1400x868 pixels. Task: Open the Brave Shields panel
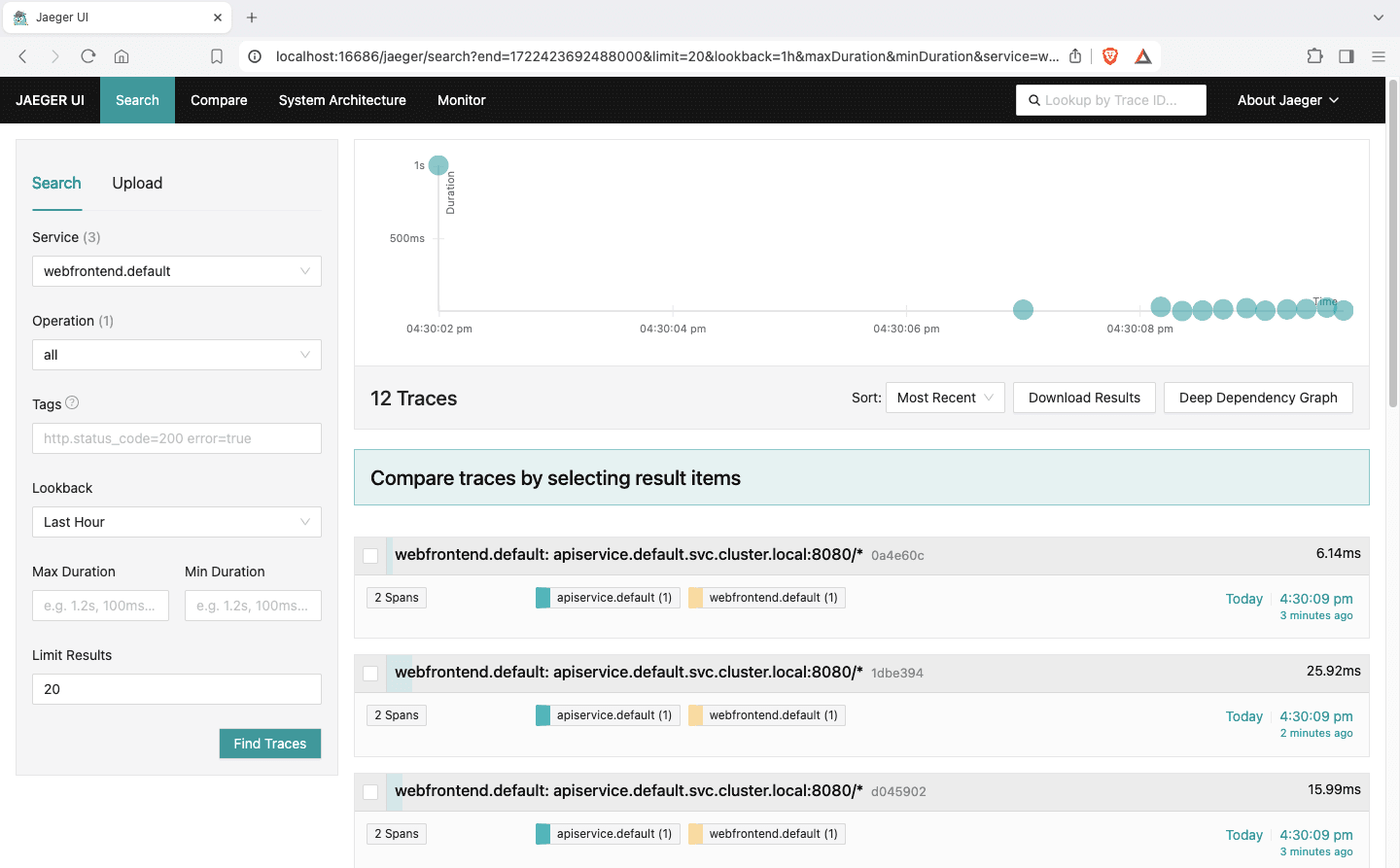click(1110, 56)
